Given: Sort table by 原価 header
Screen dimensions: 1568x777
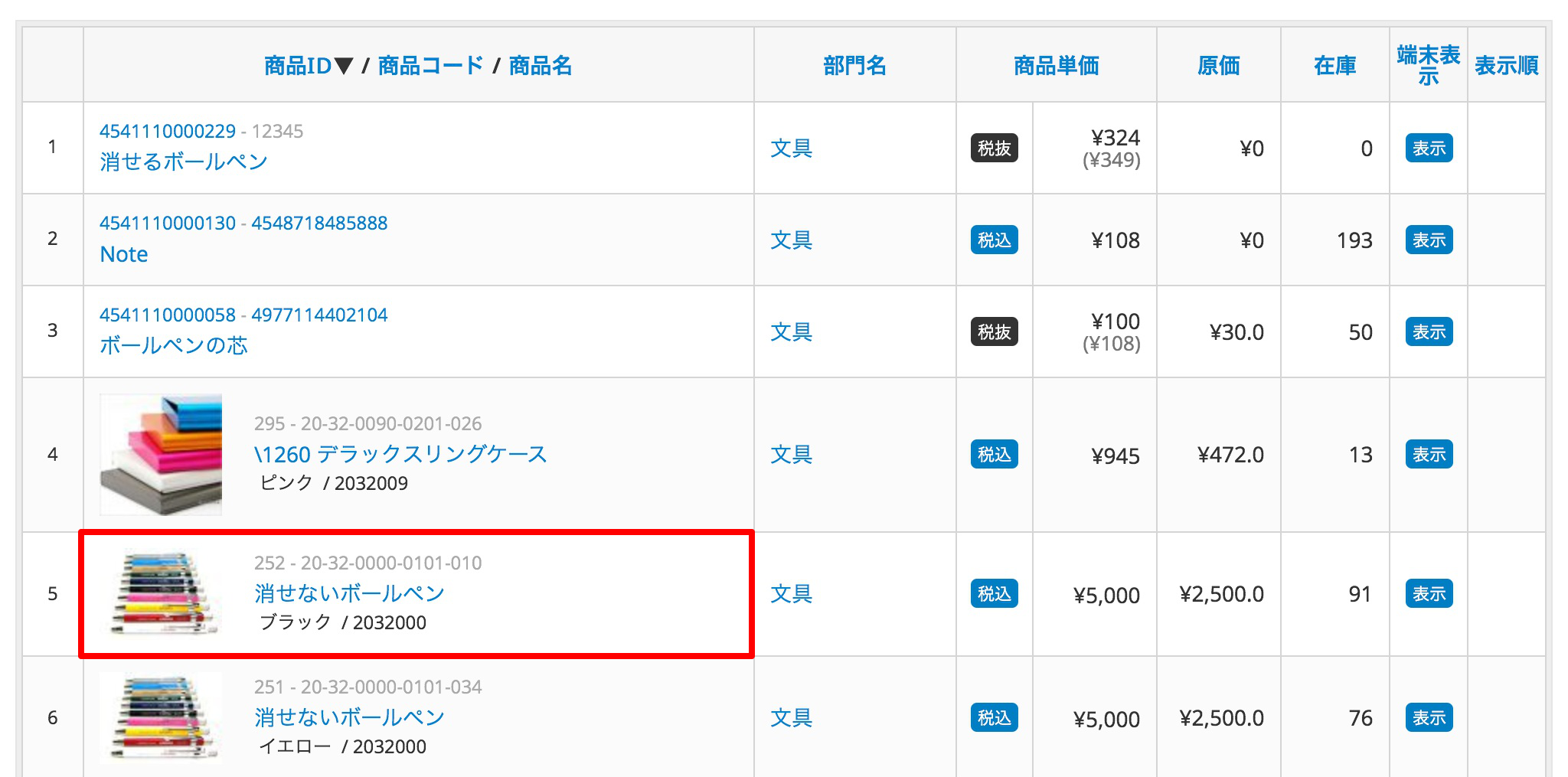Looking at the screenshot, I should click(1218, 66).
